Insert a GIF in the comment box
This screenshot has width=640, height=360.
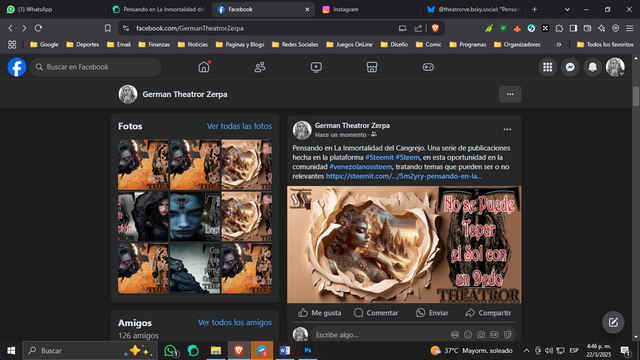coord(494,335)
